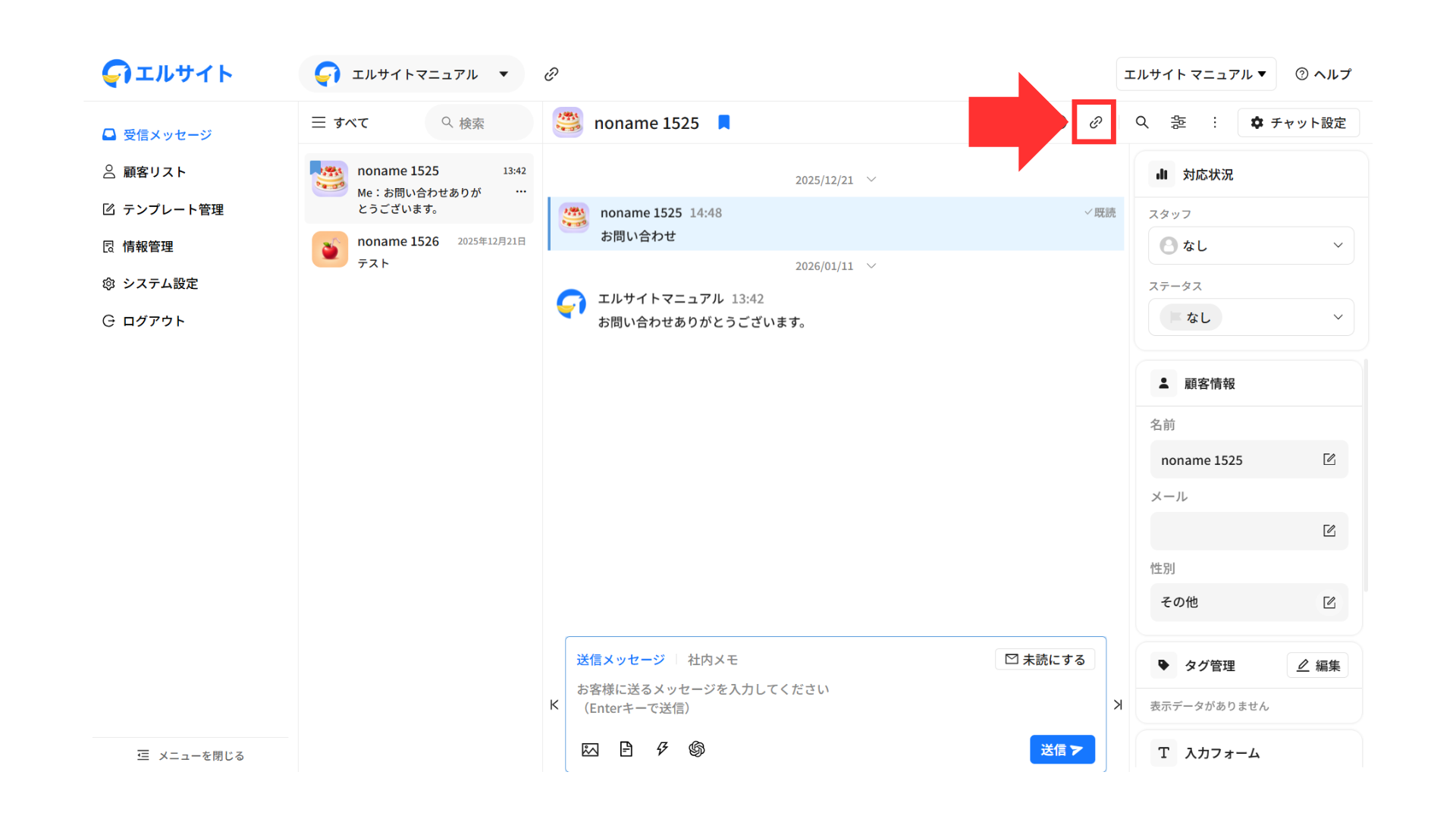Switch to the 社内メモ tab
Image resolution: width=1456 pixels, height=819 pixels.
(712, 660)
